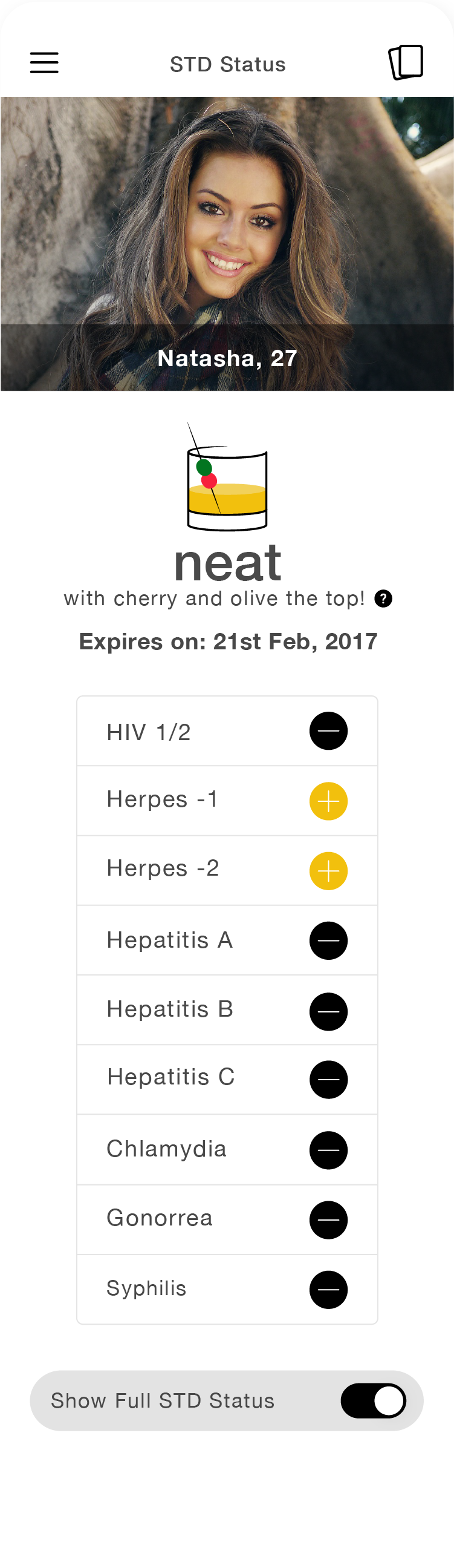This screenshot has height=1568, width=454.
Task: Tap the cards icon in header
Action: (x=406, y=62)
